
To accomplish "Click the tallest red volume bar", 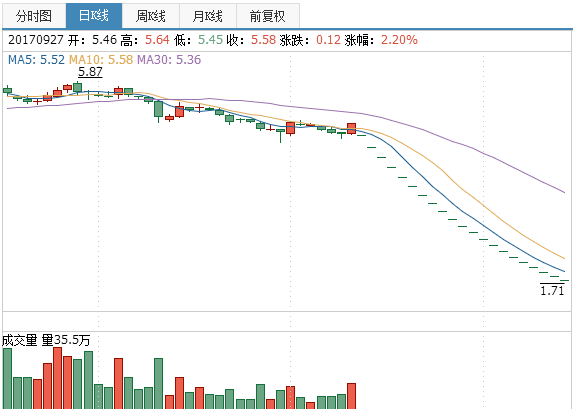I will pyautogui.click(x=57, y=378).
